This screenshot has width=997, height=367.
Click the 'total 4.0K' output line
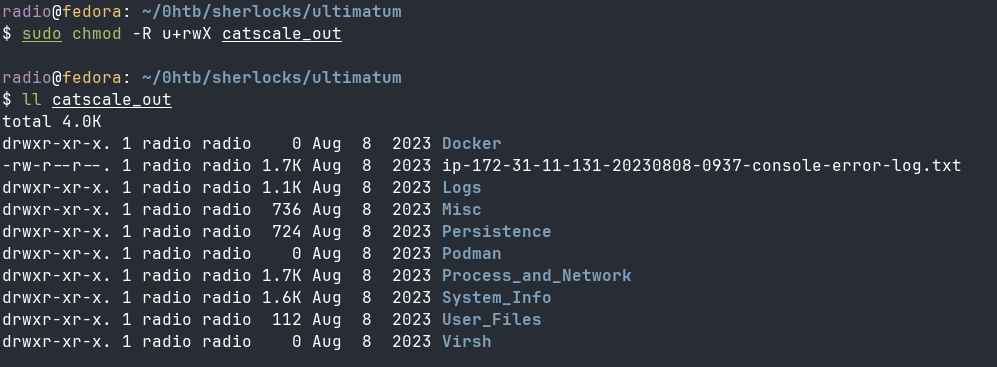[52, 122]
